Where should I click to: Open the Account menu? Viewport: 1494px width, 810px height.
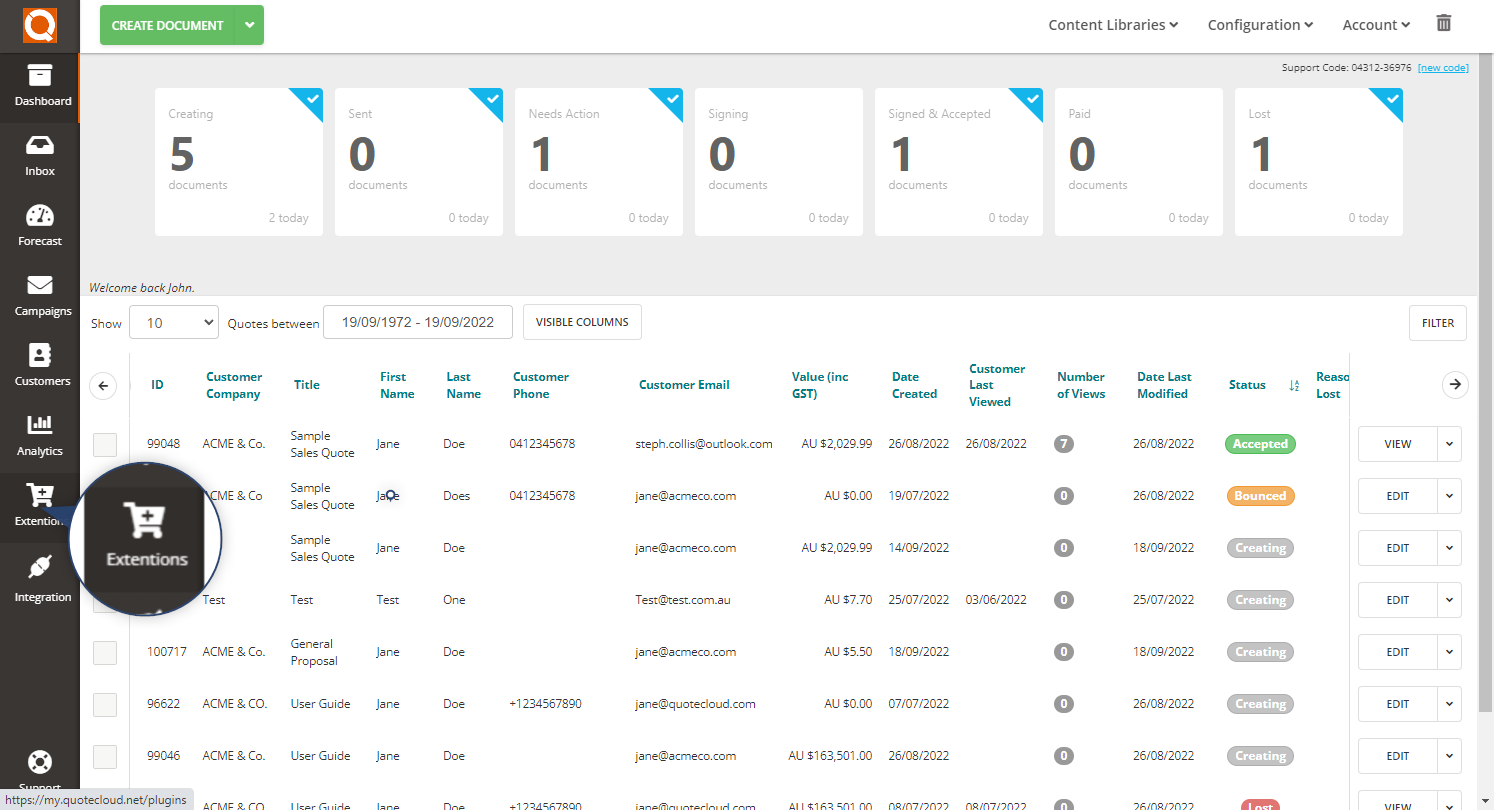[x=1375, y=24]
